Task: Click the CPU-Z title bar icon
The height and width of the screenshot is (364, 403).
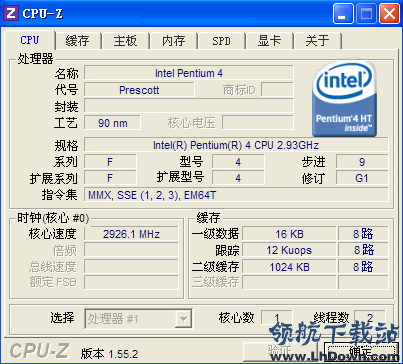Action: [x=11, y=13]
